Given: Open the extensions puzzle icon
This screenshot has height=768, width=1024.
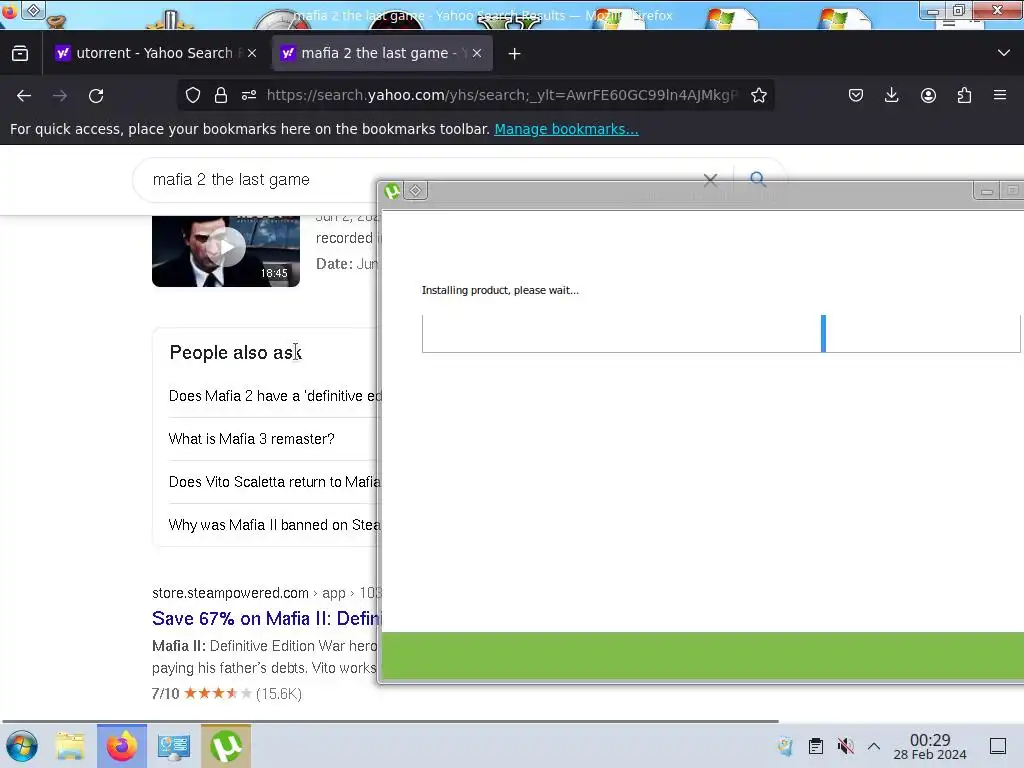Looking at the screenshot, I should point(964,95).
